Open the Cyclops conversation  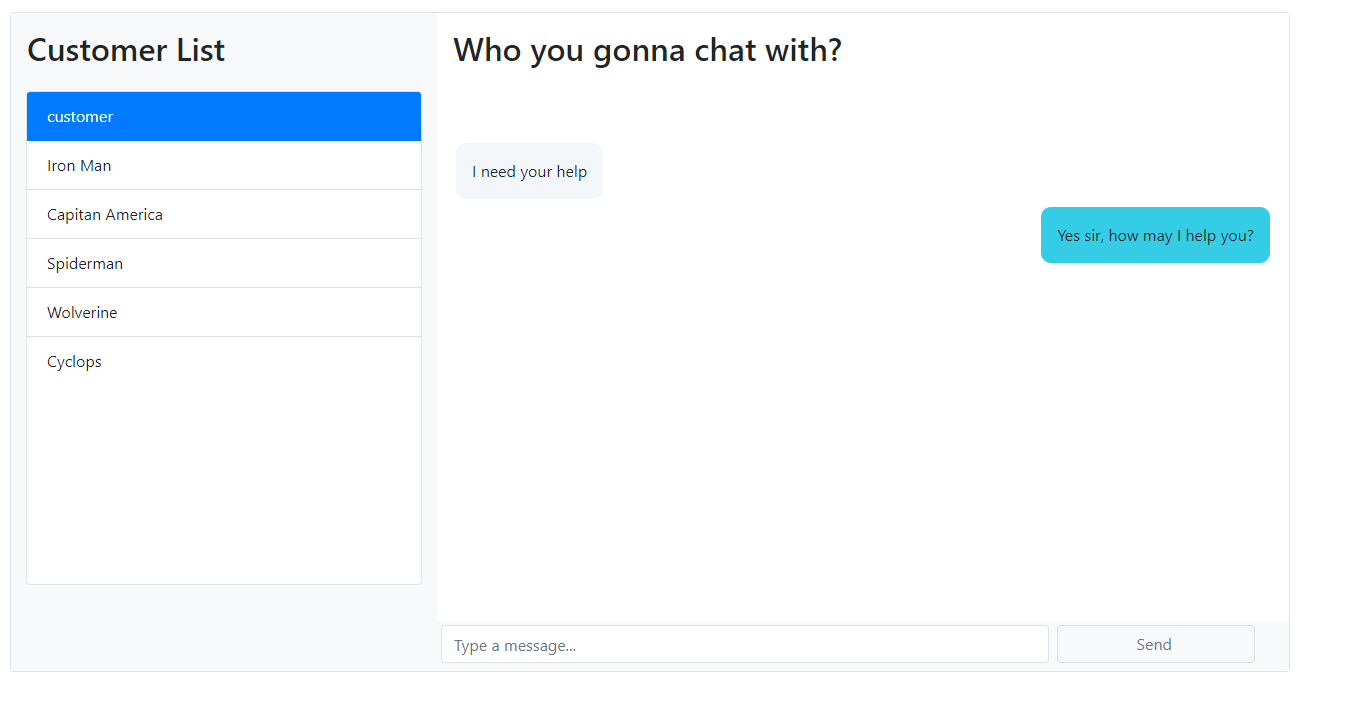224,361
